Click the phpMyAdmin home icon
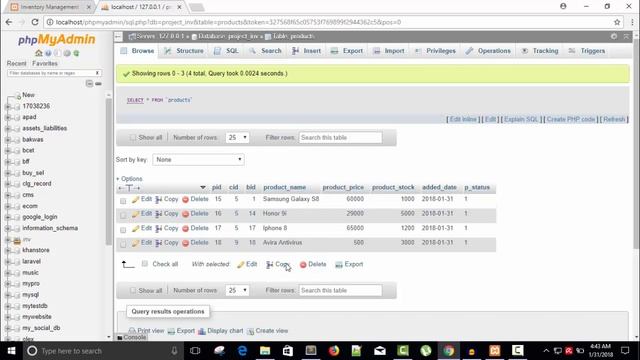This screenshot has width=640, height=360. click(x=39, y=53)
